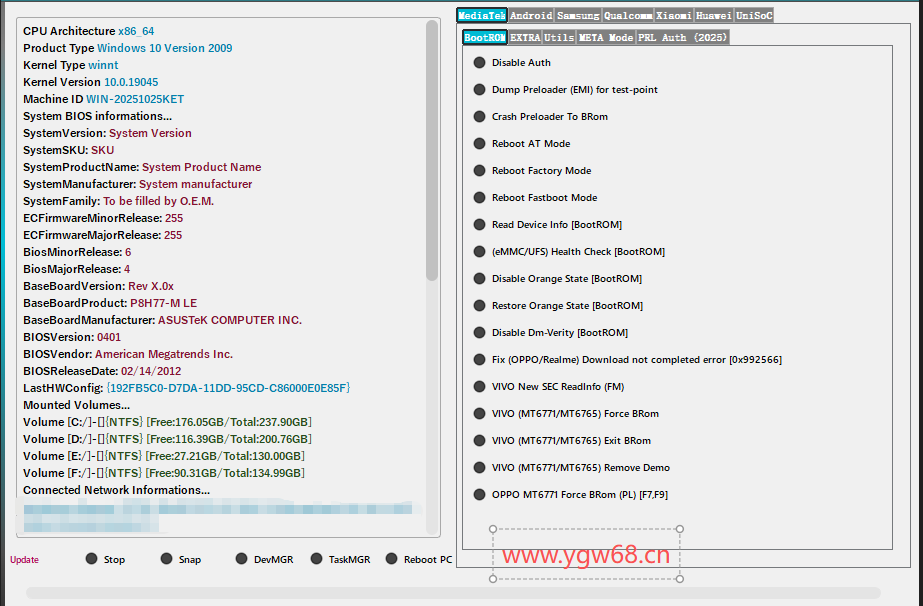Screen dimensions: 923x606
Task: Click the Volume [D:/] NTFS line
Action: coord(167,439)
